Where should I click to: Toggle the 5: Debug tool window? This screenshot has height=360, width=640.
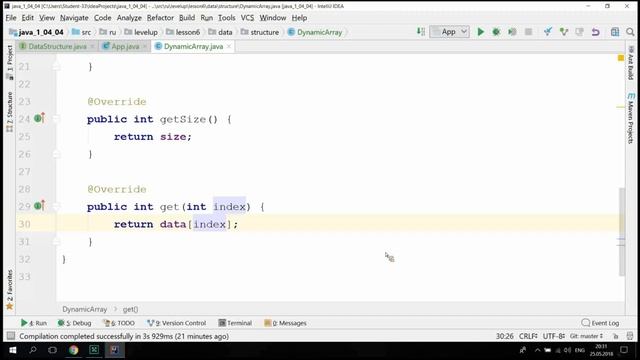coord(74,323)
